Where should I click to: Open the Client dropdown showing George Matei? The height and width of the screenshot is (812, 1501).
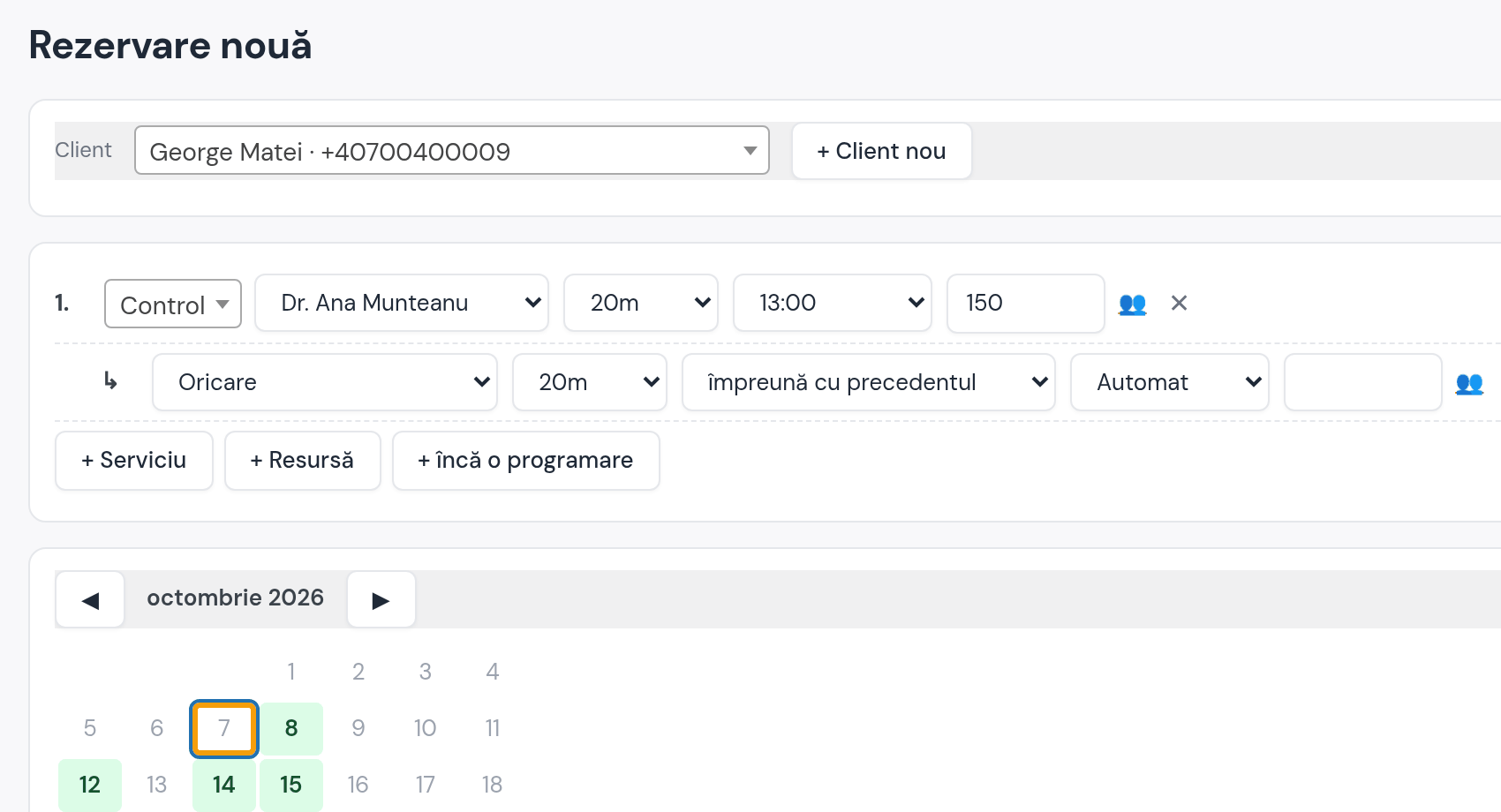pyautogui.click(x=452, y=151)
